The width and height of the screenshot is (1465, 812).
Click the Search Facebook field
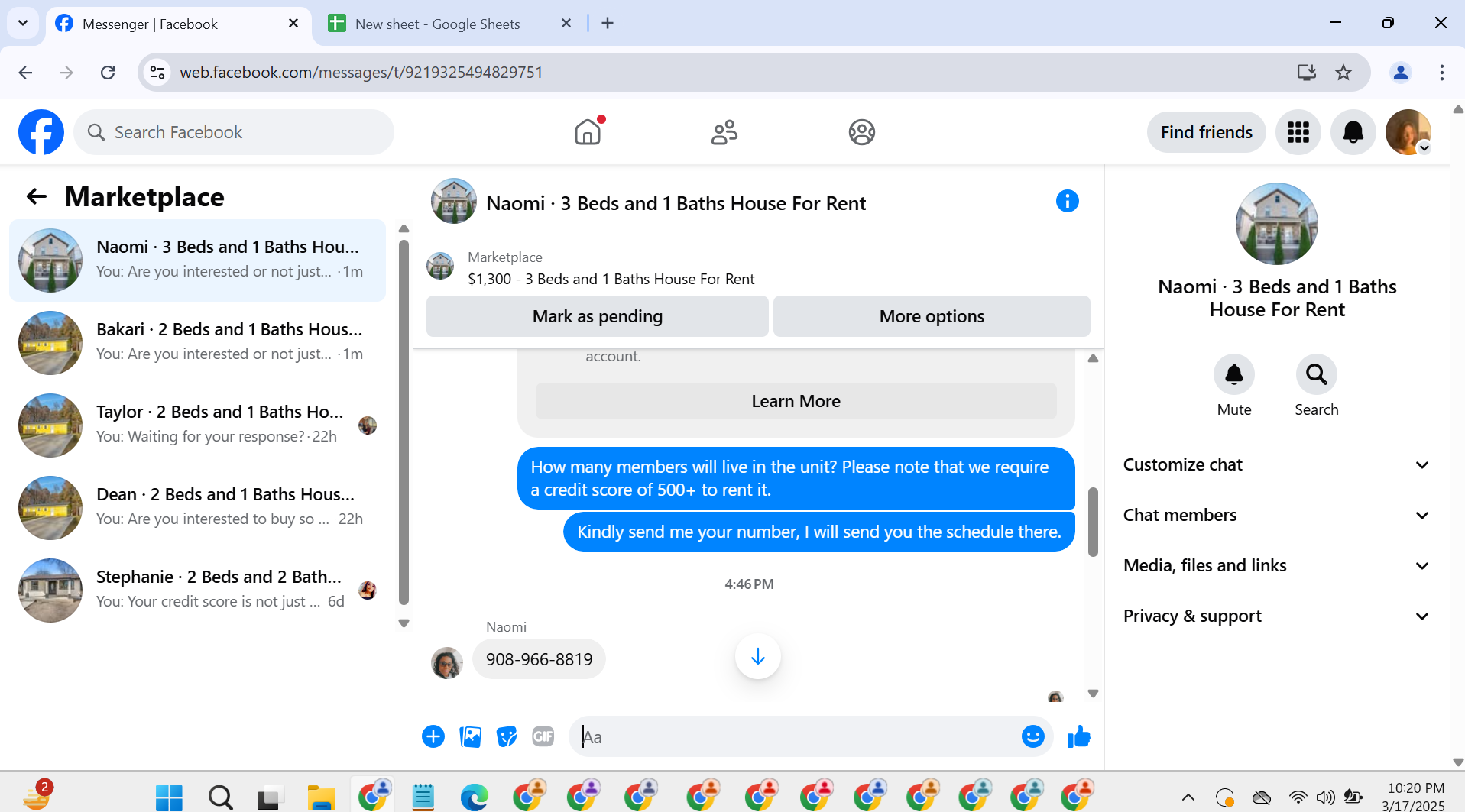point(234,132)
